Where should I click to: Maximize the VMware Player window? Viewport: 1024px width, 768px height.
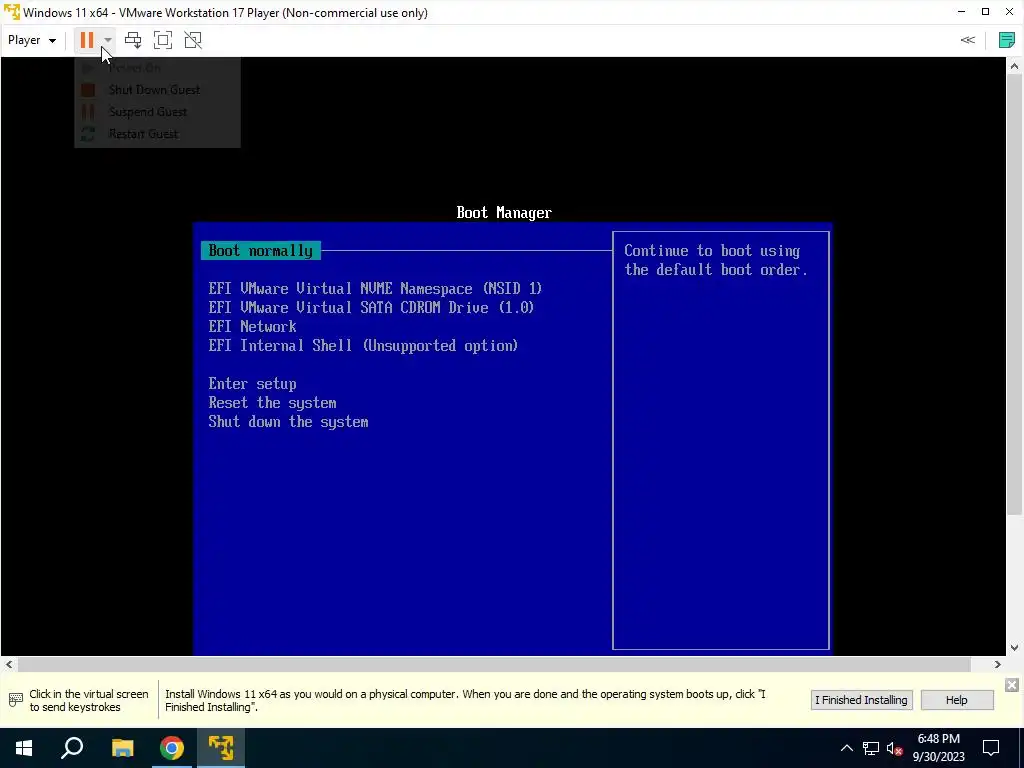pos(985,12)
